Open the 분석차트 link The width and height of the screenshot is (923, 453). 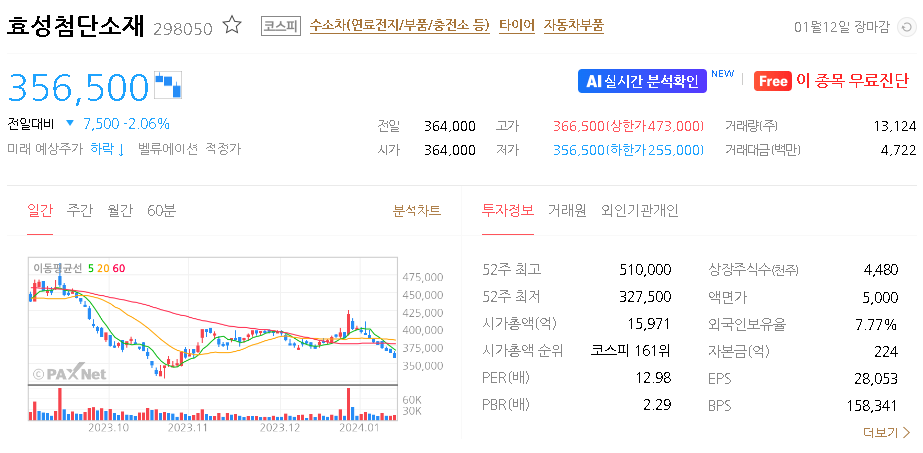(417, 211)
